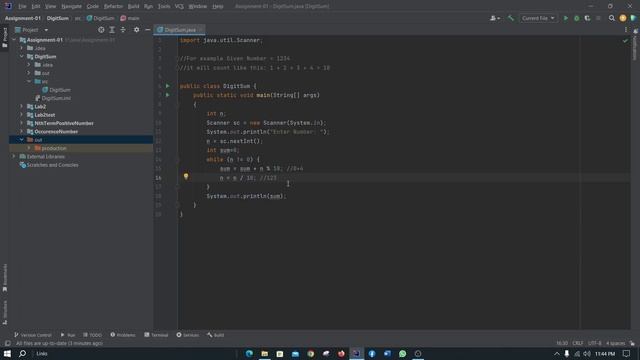Click the yellow lightbulb intention icon
This screenshot has width=640, height=360.
coord(186,176)
